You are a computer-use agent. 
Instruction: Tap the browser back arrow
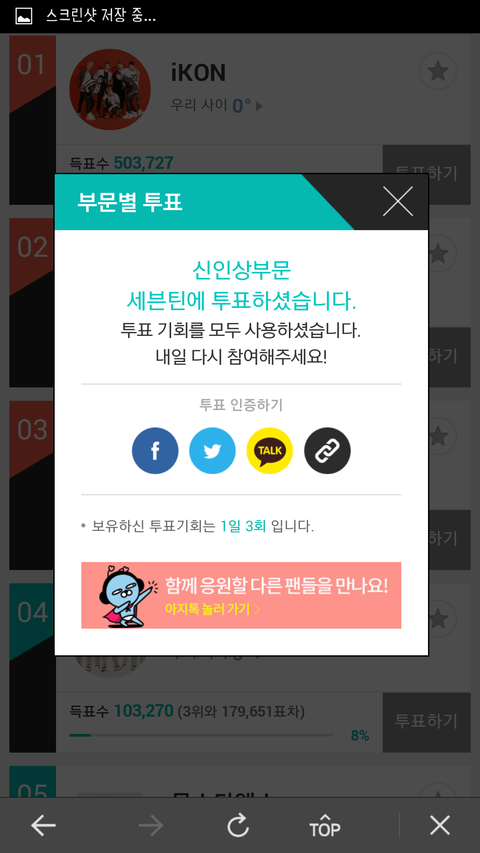tap(44, 826)
